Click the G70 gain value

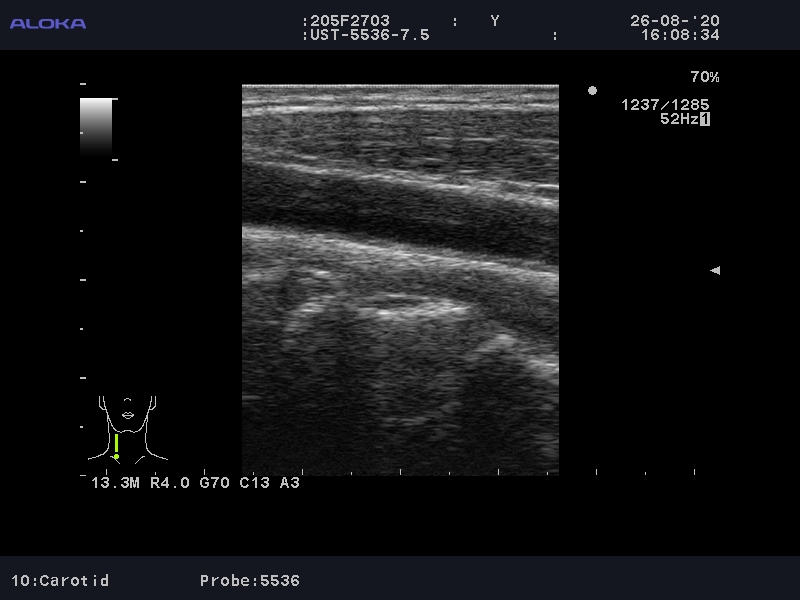tap(214, 483)
